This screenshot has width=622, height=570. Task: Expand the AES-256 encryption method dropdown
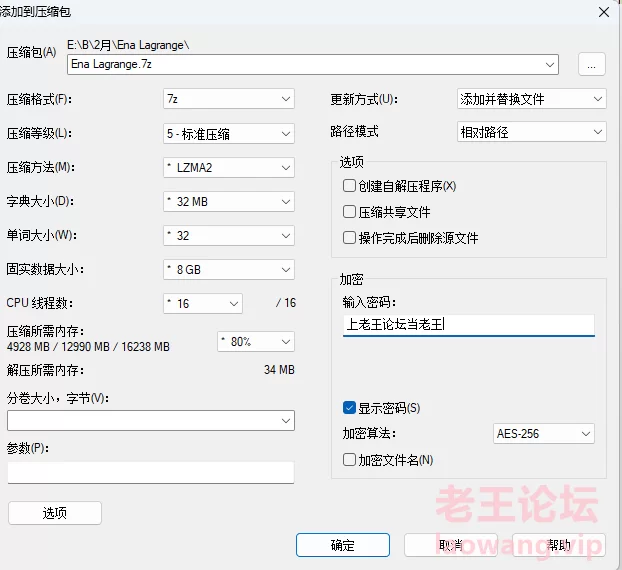tap(544, 434)
